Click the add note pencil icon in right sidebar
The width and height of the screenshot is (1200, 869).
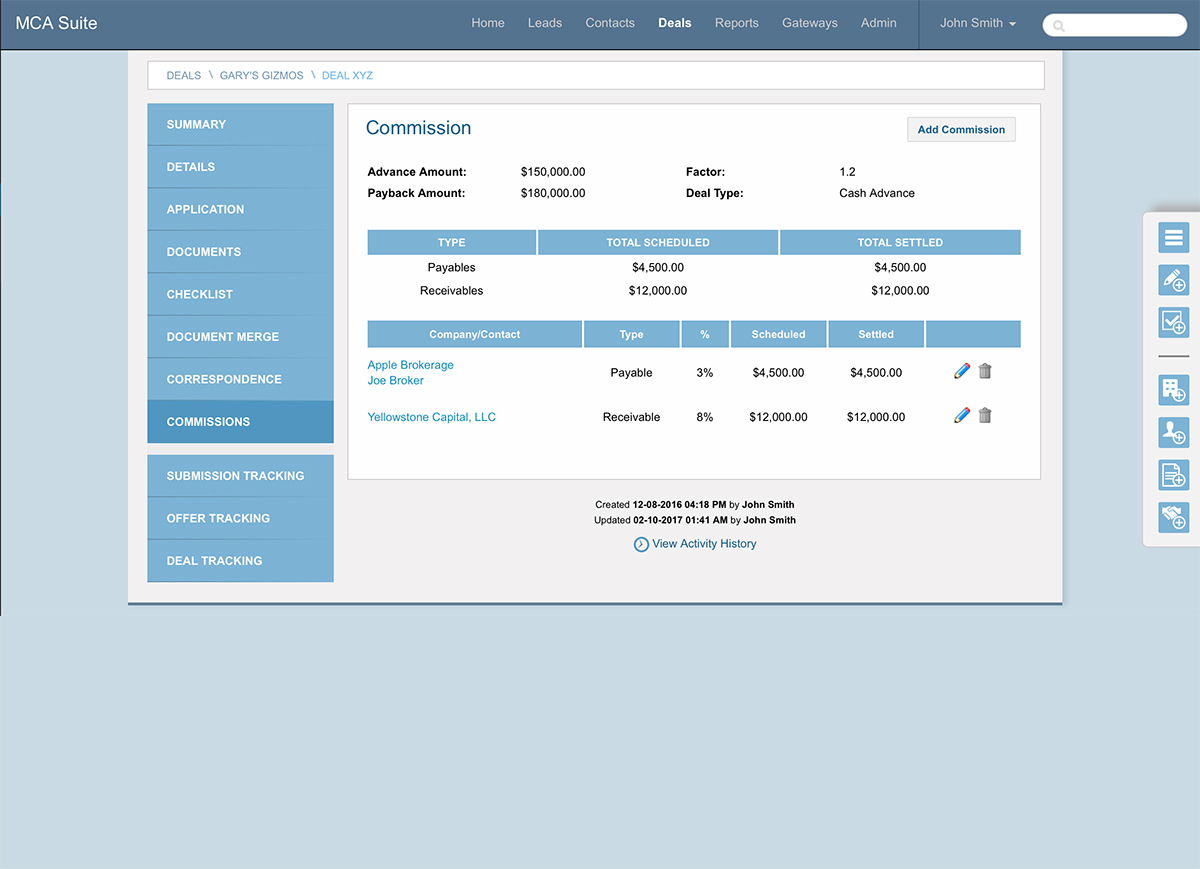[x=1173, y=280]
